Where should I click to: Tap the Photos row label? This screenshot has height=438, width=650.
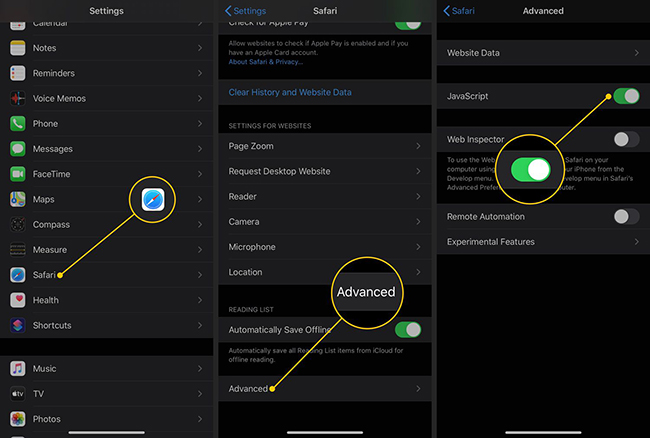[x=46, y=419]
